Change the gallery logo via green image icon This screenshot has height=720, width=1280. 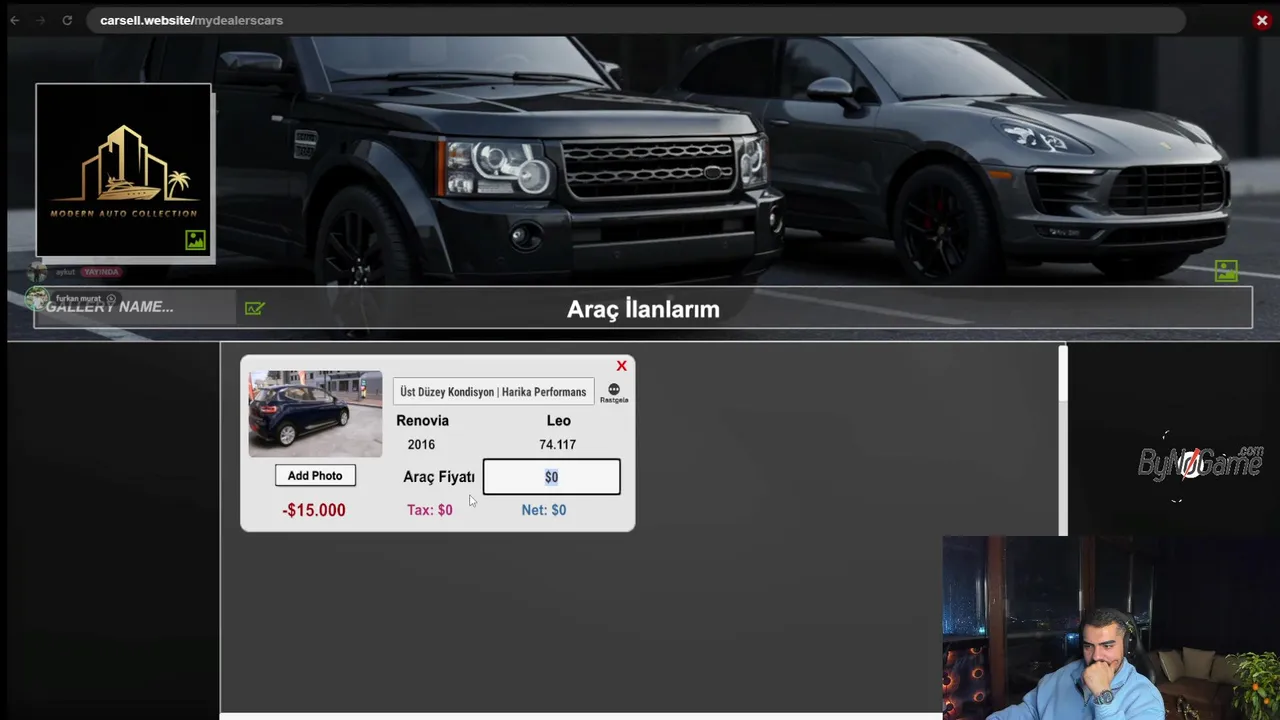click(x=196, y=240)
